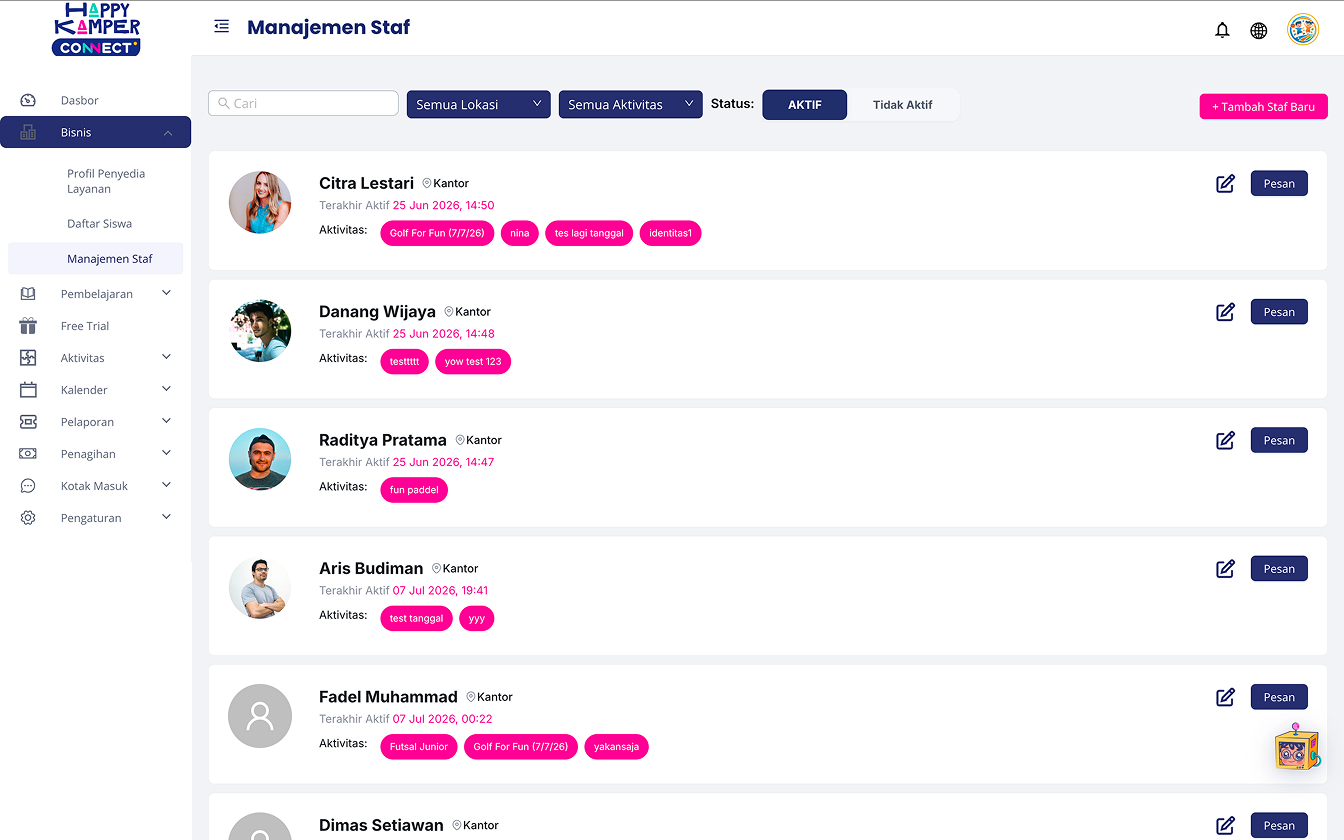Click Raditya Pratama's profile photo
This screenshot has height=840, width=1344.
(x=260, y=459)
